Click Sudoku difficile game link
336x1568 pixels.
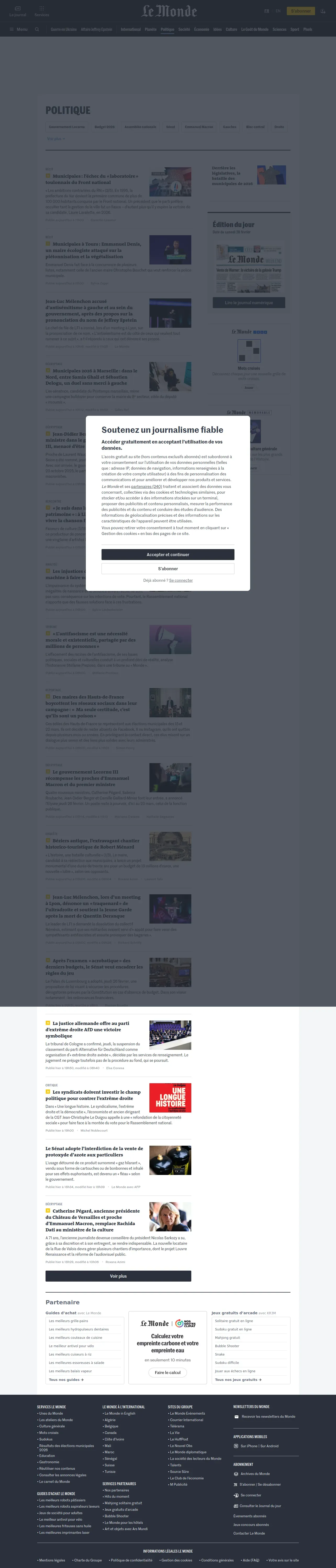(227, 1362)
